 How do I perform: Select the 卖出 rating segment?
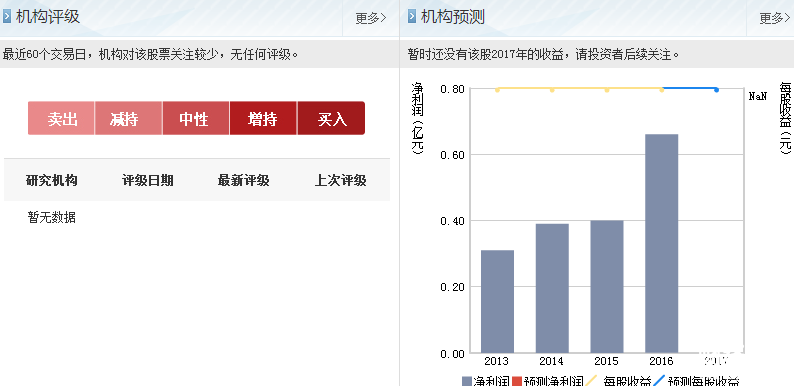click(61, 119)
